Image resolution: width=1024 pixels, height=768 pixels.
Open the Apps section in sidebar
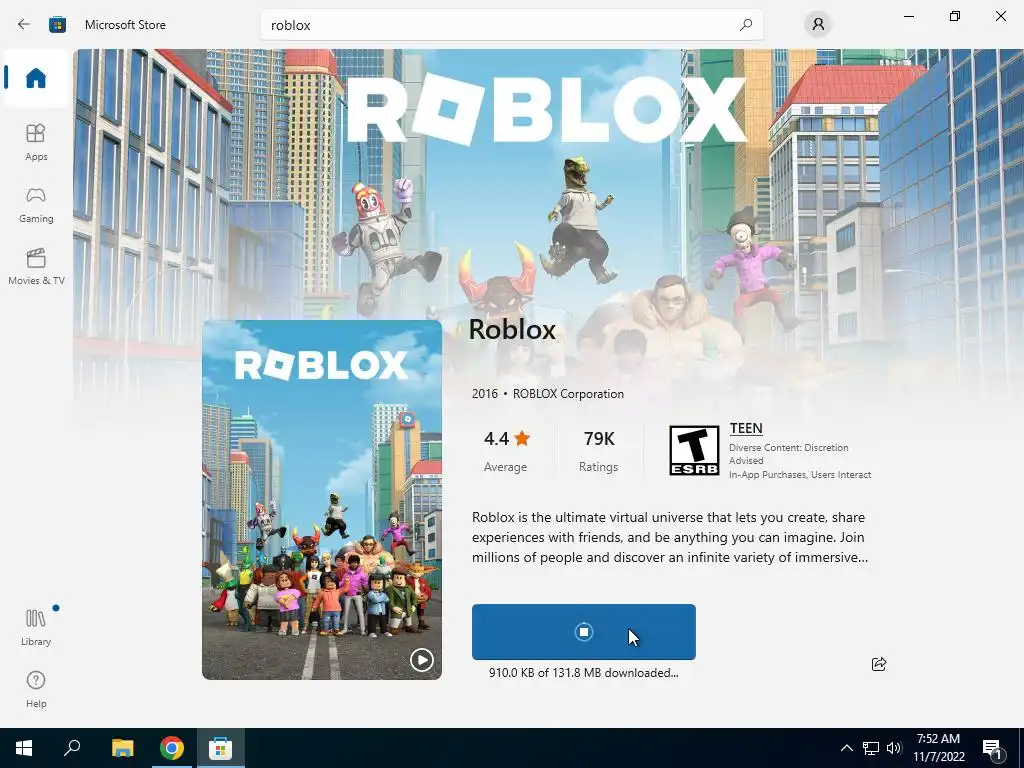point(36,142)
